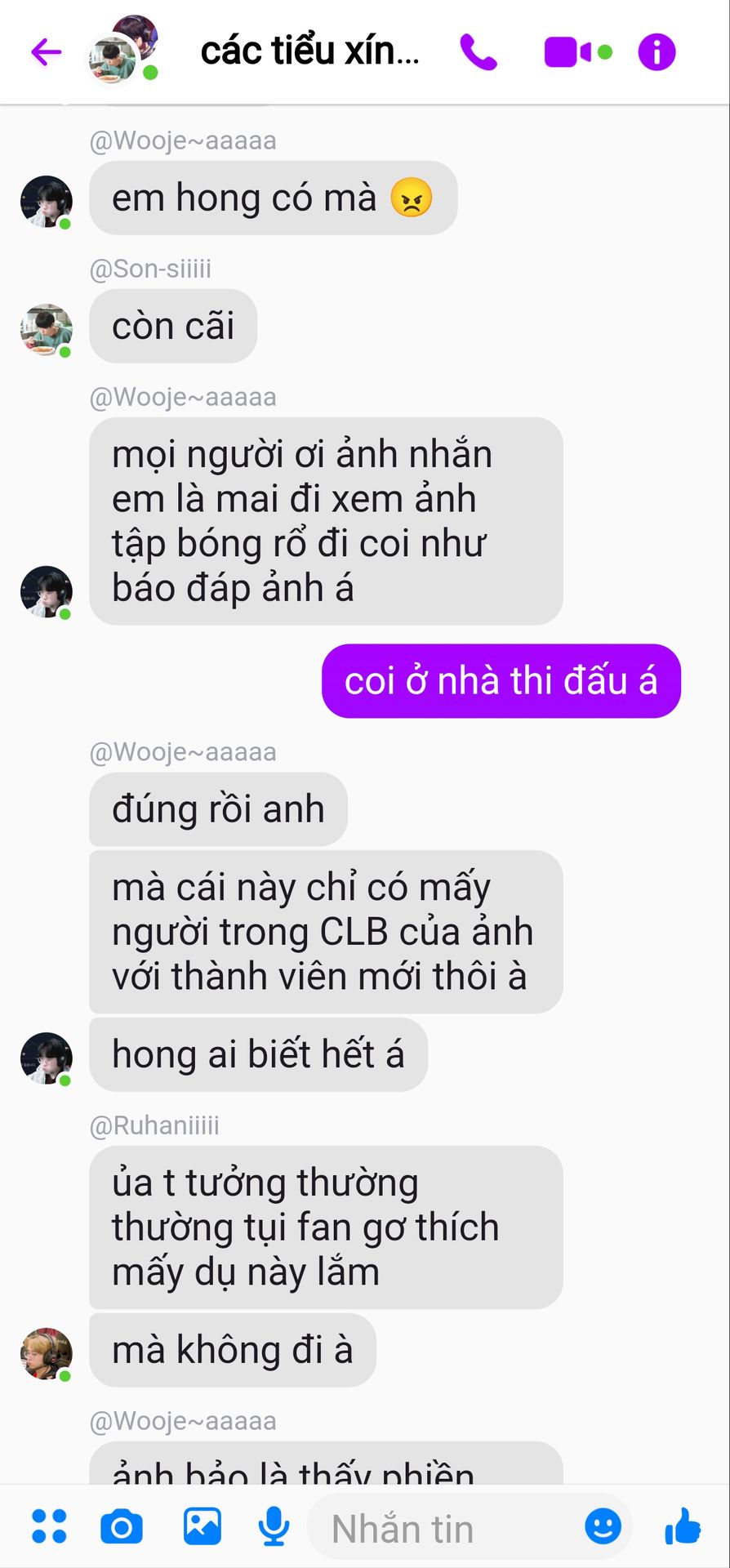730x1568 pixels.
Task: Open conversation info with the i icon
Action: 657,52
